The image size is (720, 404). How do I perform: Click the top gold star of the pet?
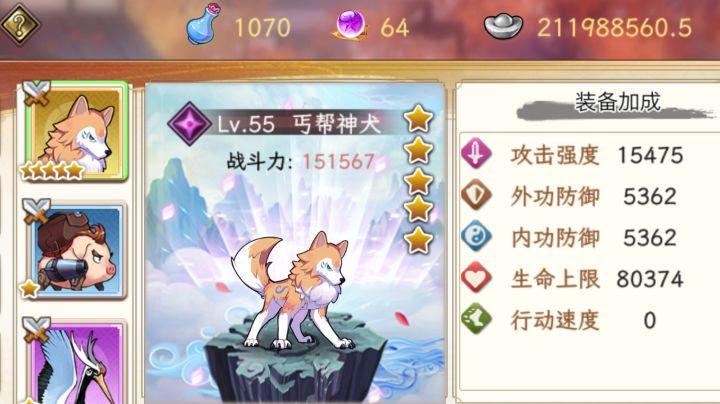(x=418, y=118)
